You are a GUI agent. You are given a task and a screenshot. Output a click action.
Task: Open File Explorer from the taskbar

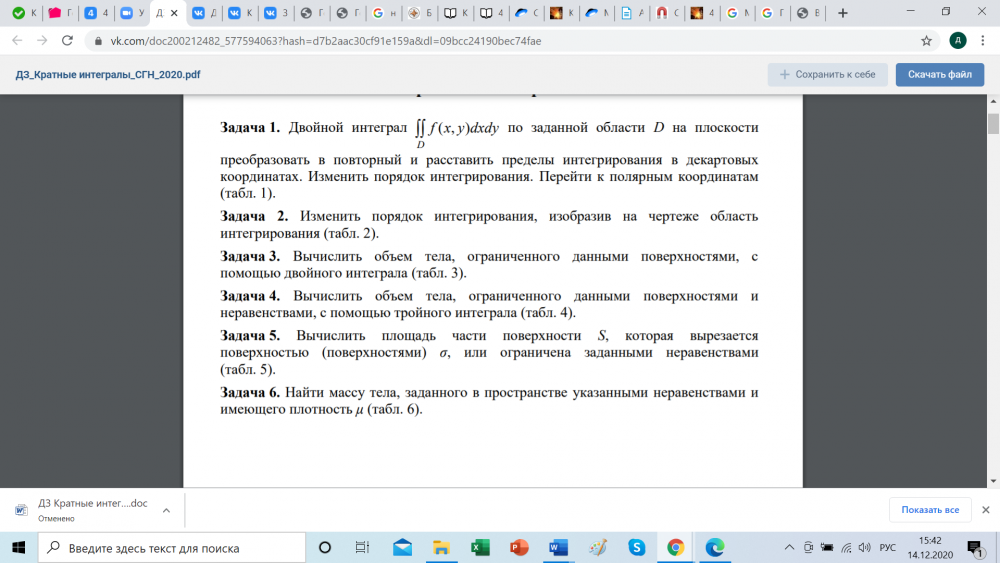click(441, 548)
